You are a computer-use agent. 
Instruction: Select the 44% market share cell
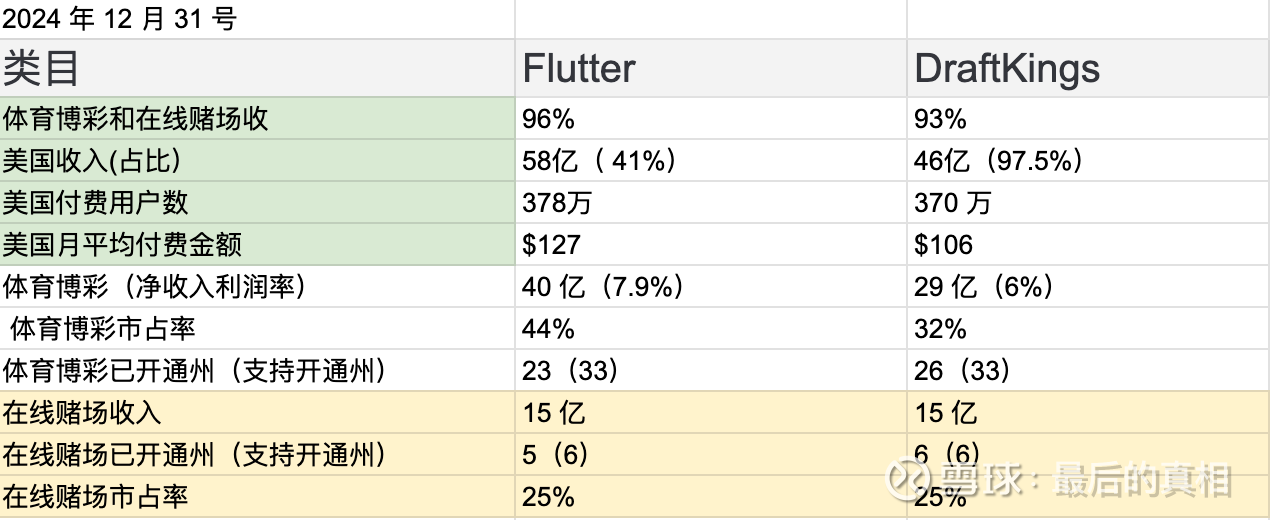pos(711,329)
